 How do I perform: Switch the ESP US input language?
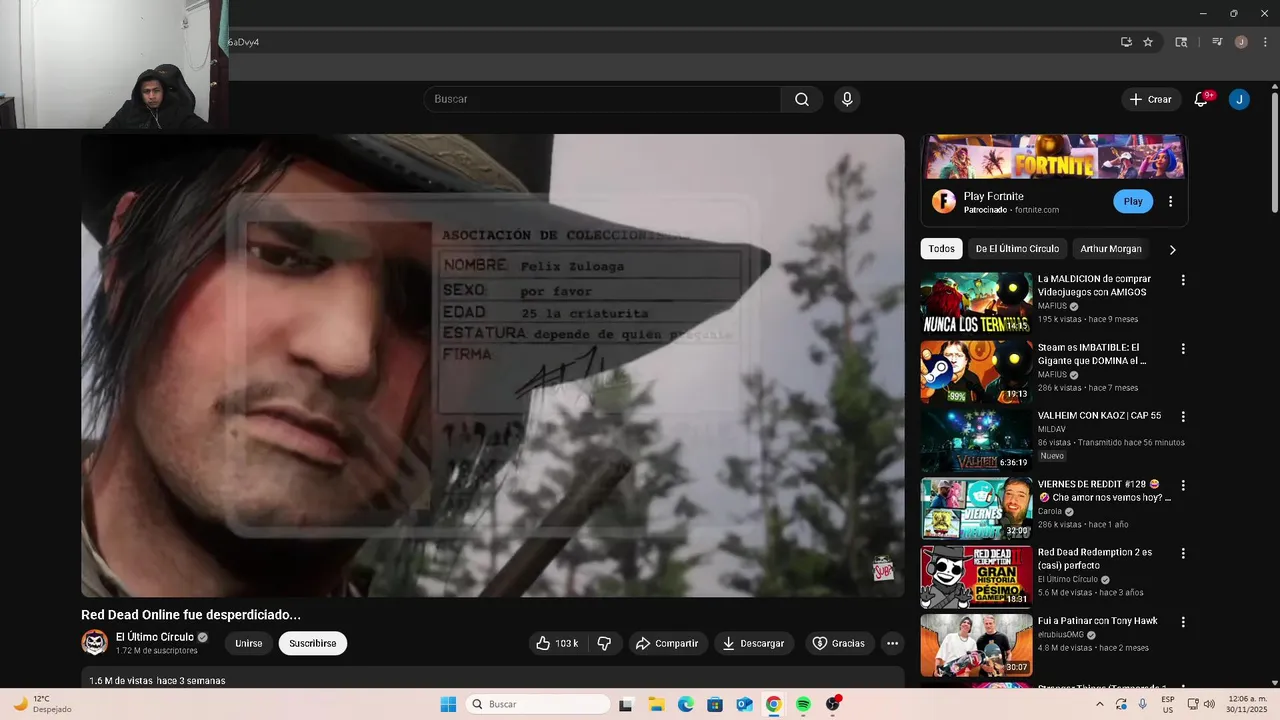point(1168,704)
